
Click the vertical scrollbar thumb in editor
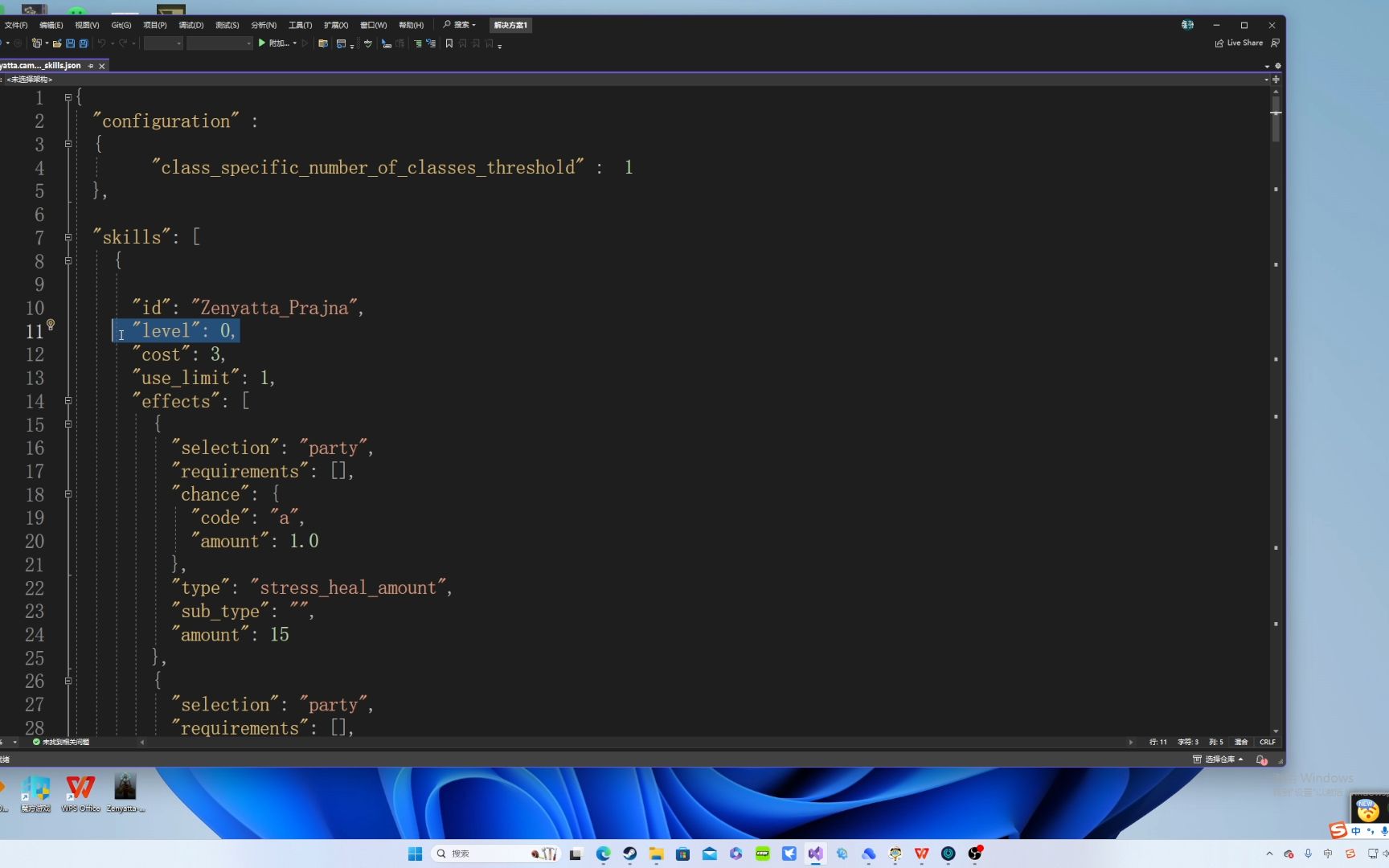point(1276,118)
